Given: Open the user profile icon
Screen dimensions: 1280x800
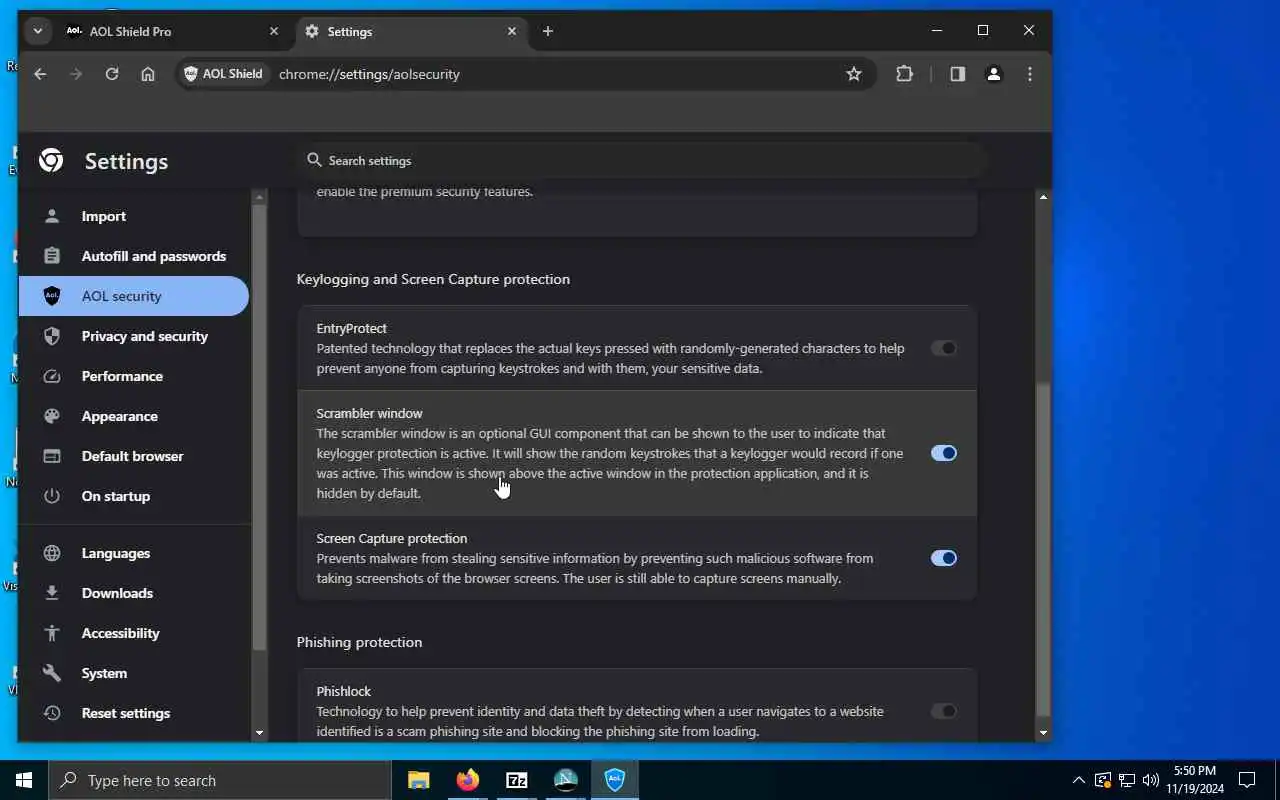Looking at the screenshot, I should pyautogui.click(x=994, y=74).
